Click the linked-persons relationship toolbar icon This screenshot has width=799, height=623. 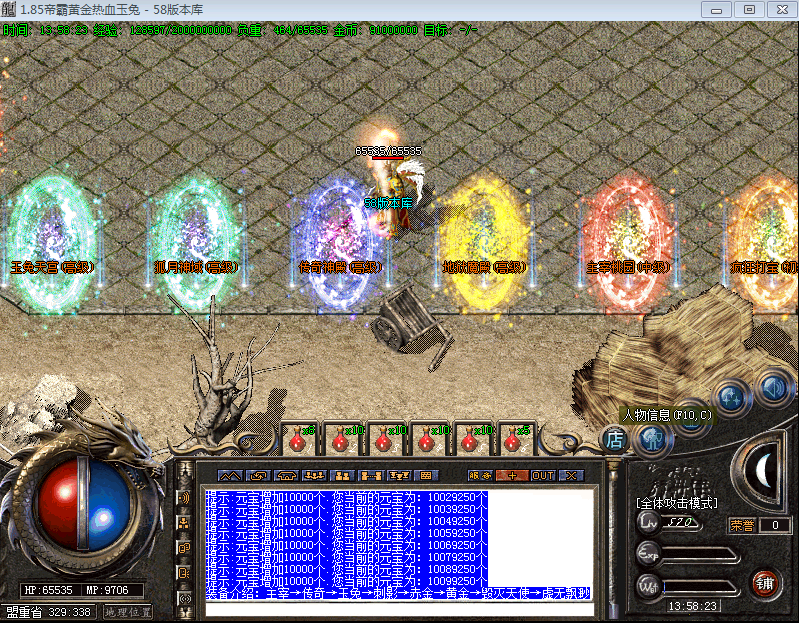[370, 476]
